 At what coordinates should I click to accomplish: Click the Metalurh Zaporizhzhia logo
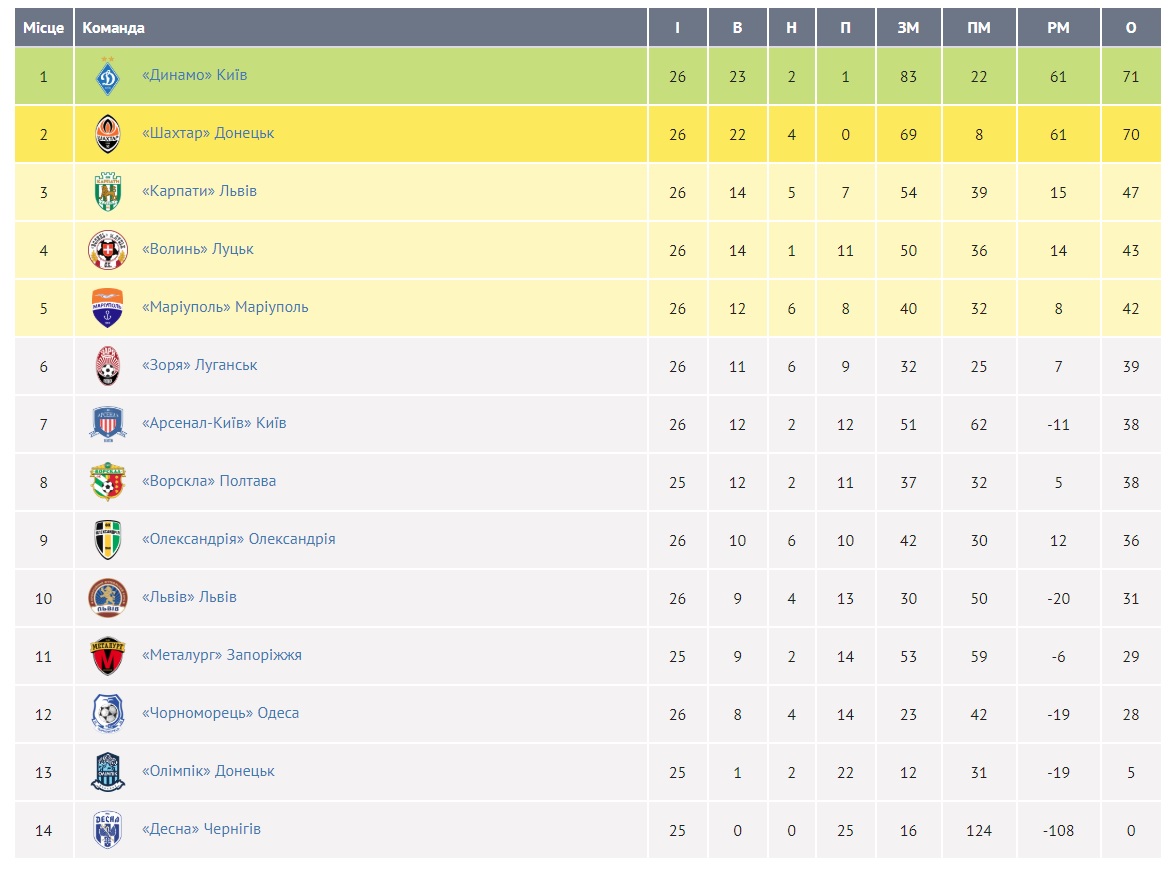[108, 656]
